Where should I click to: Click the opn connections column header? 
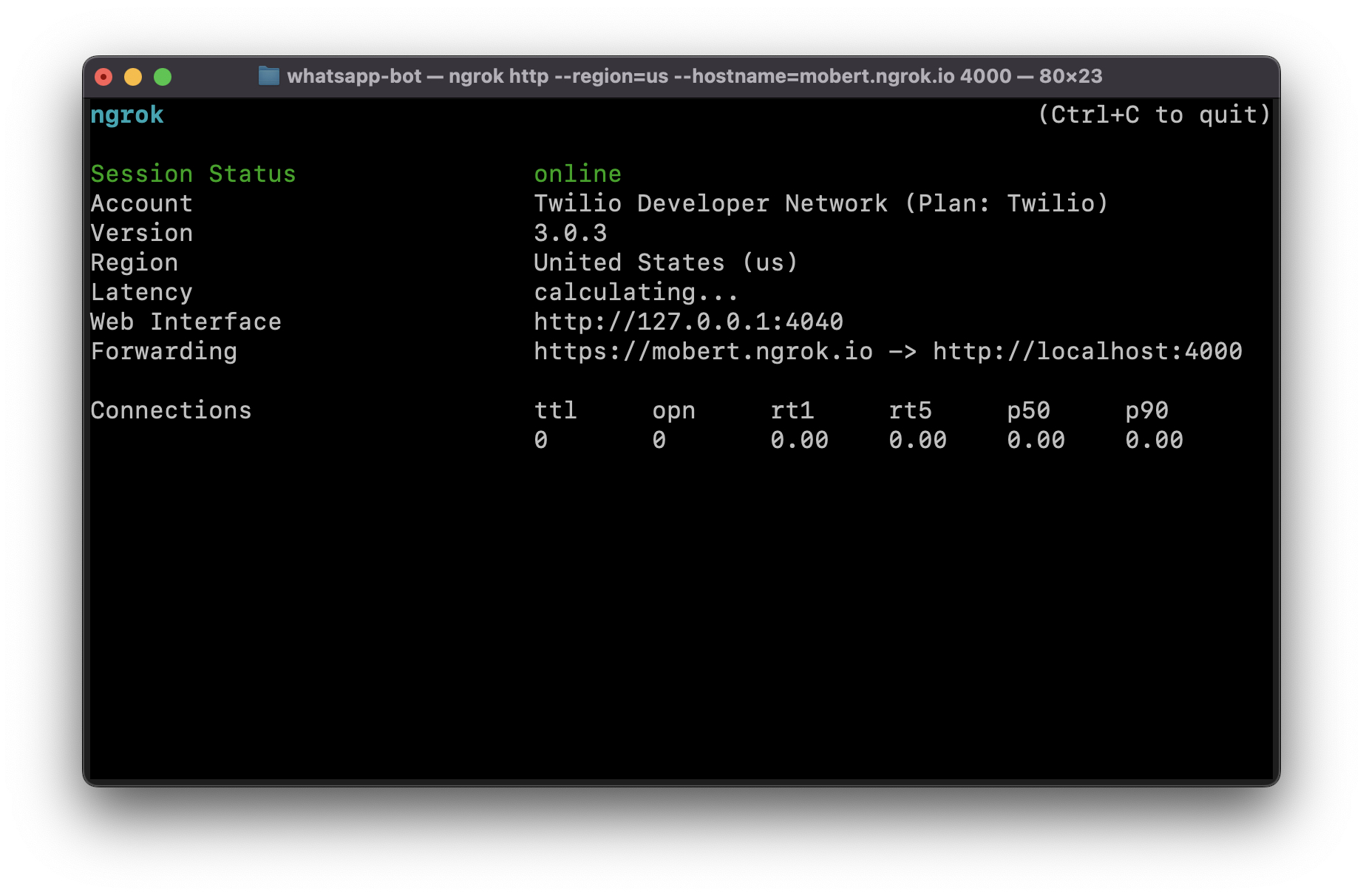click(x=673, y=411)
